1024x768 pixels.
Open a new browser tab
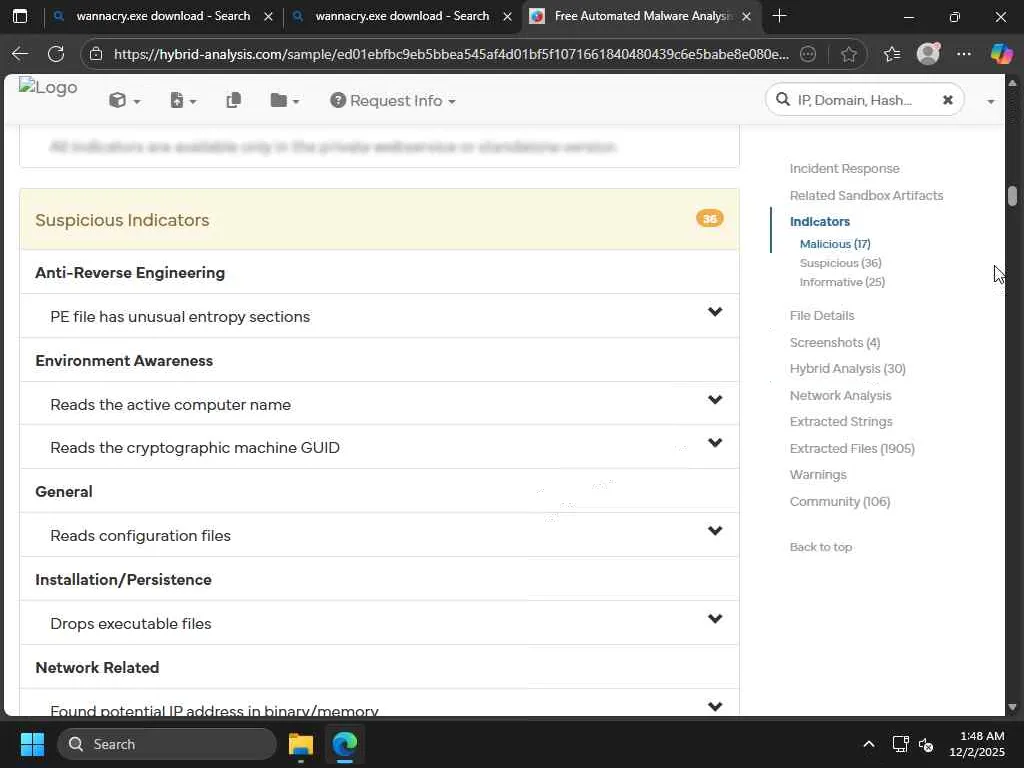point(779,16)
